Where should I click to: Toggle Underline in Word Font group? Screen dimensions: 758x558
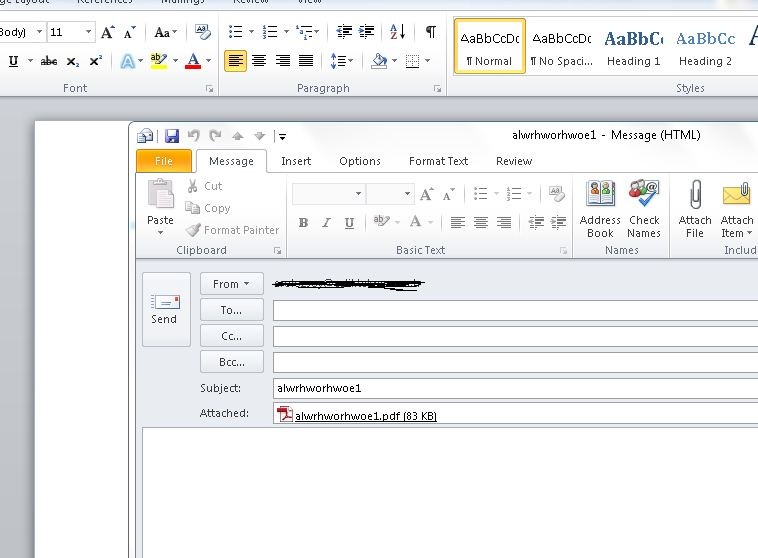(14, 61)
